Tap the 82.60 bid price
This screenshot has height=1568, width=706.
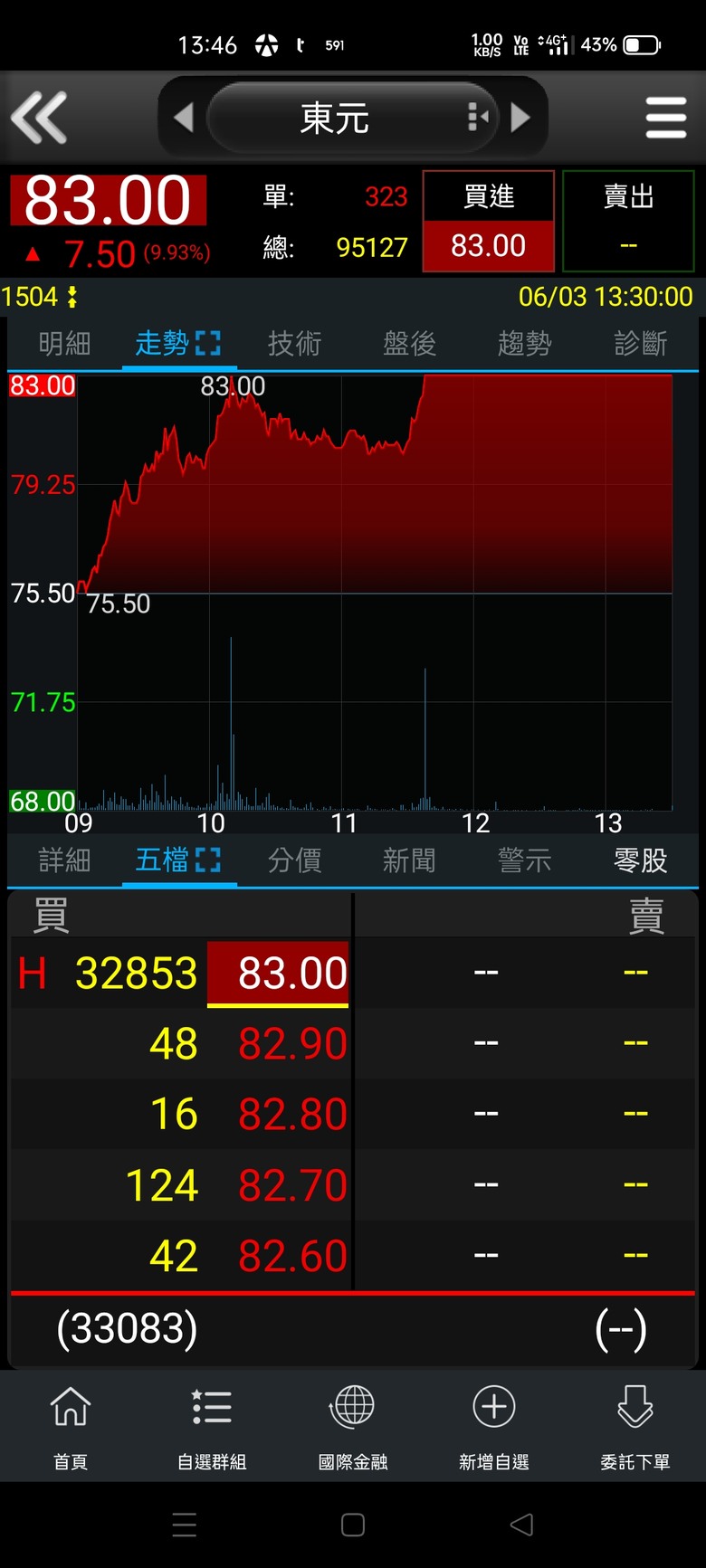[292, 1256]
